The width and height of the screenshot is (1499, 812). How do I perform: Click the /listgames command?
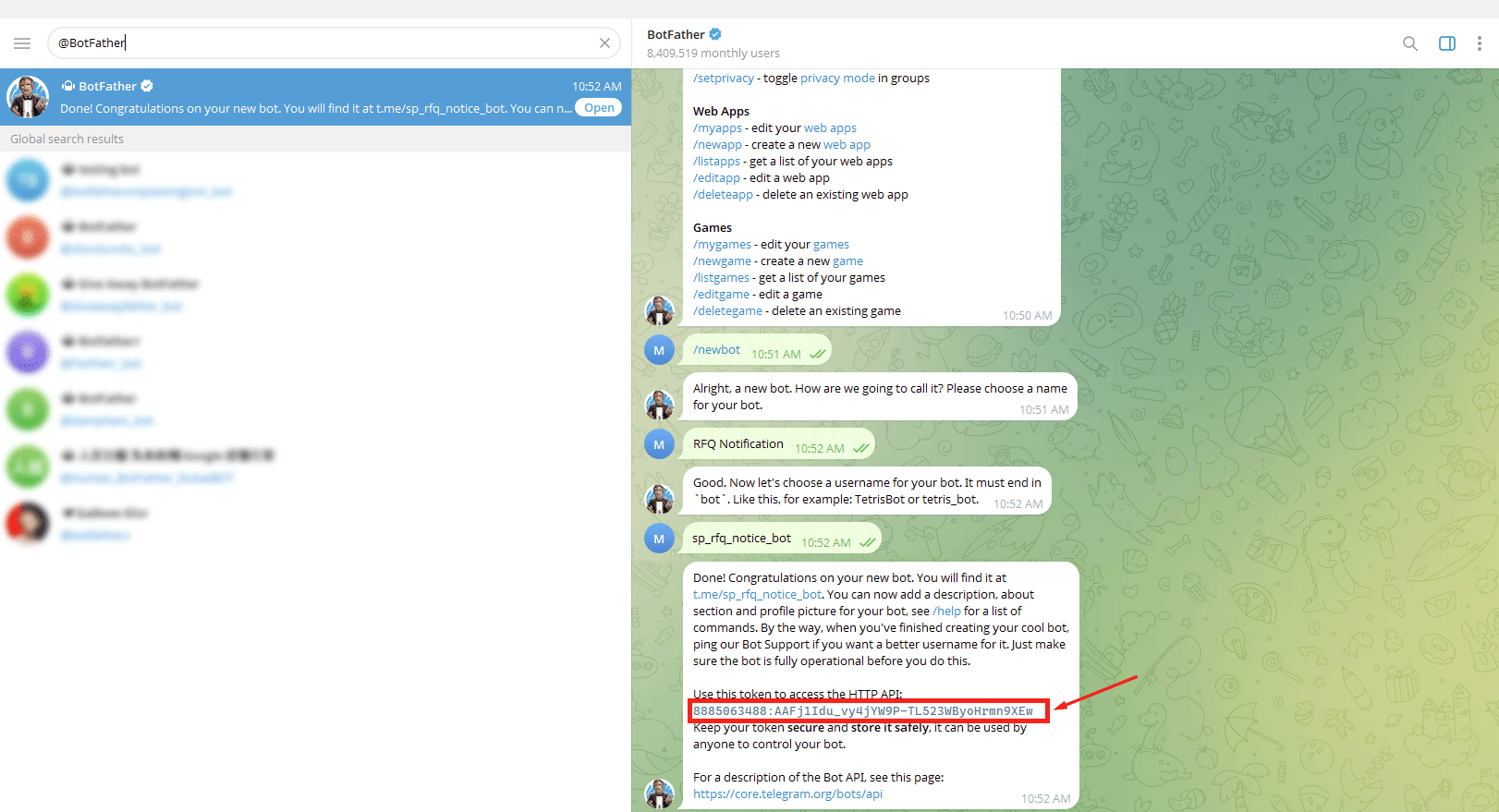[x=721, y=278]
